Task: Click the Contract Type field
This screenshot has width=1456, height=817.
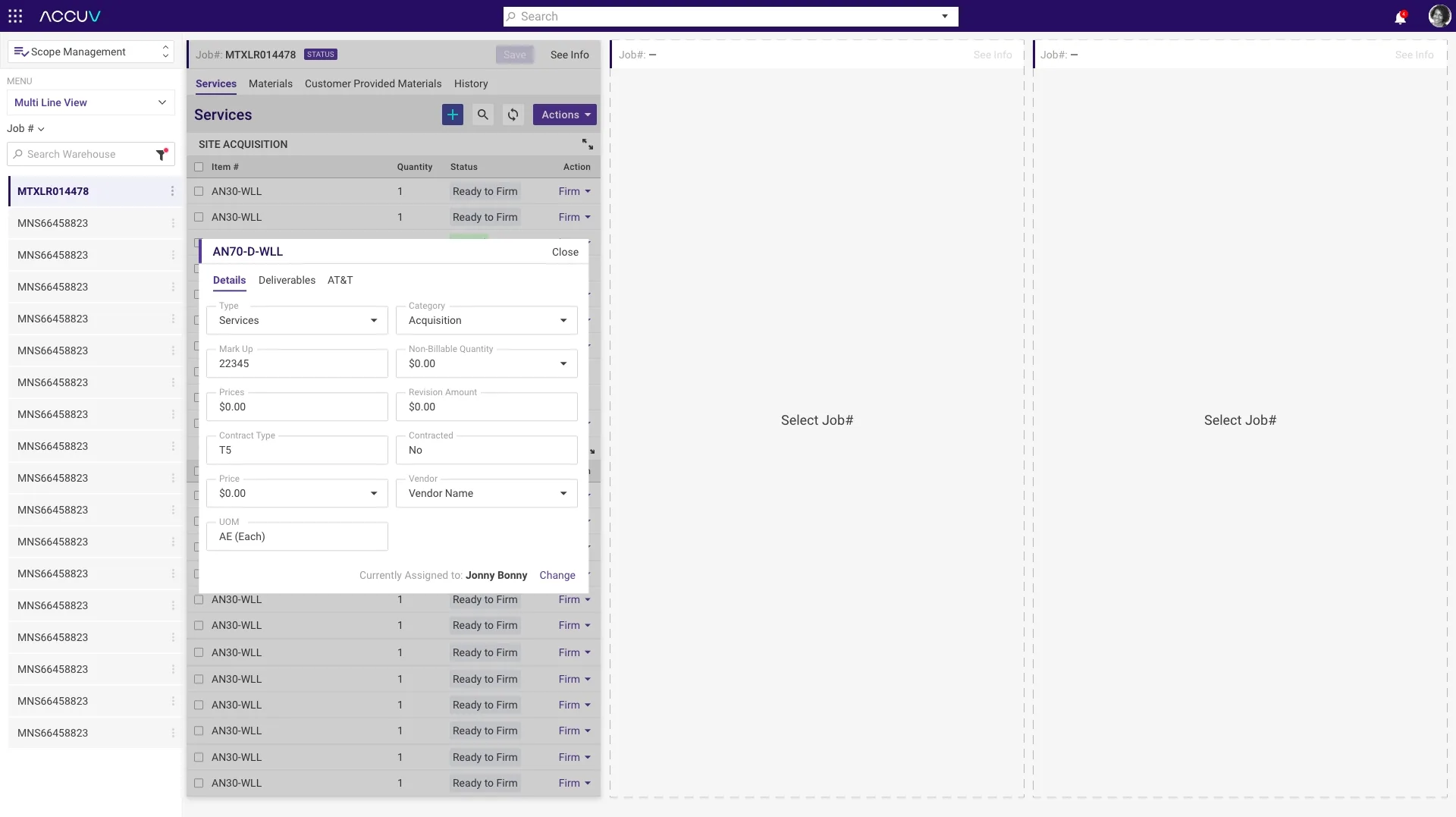Action: point(297,450)
